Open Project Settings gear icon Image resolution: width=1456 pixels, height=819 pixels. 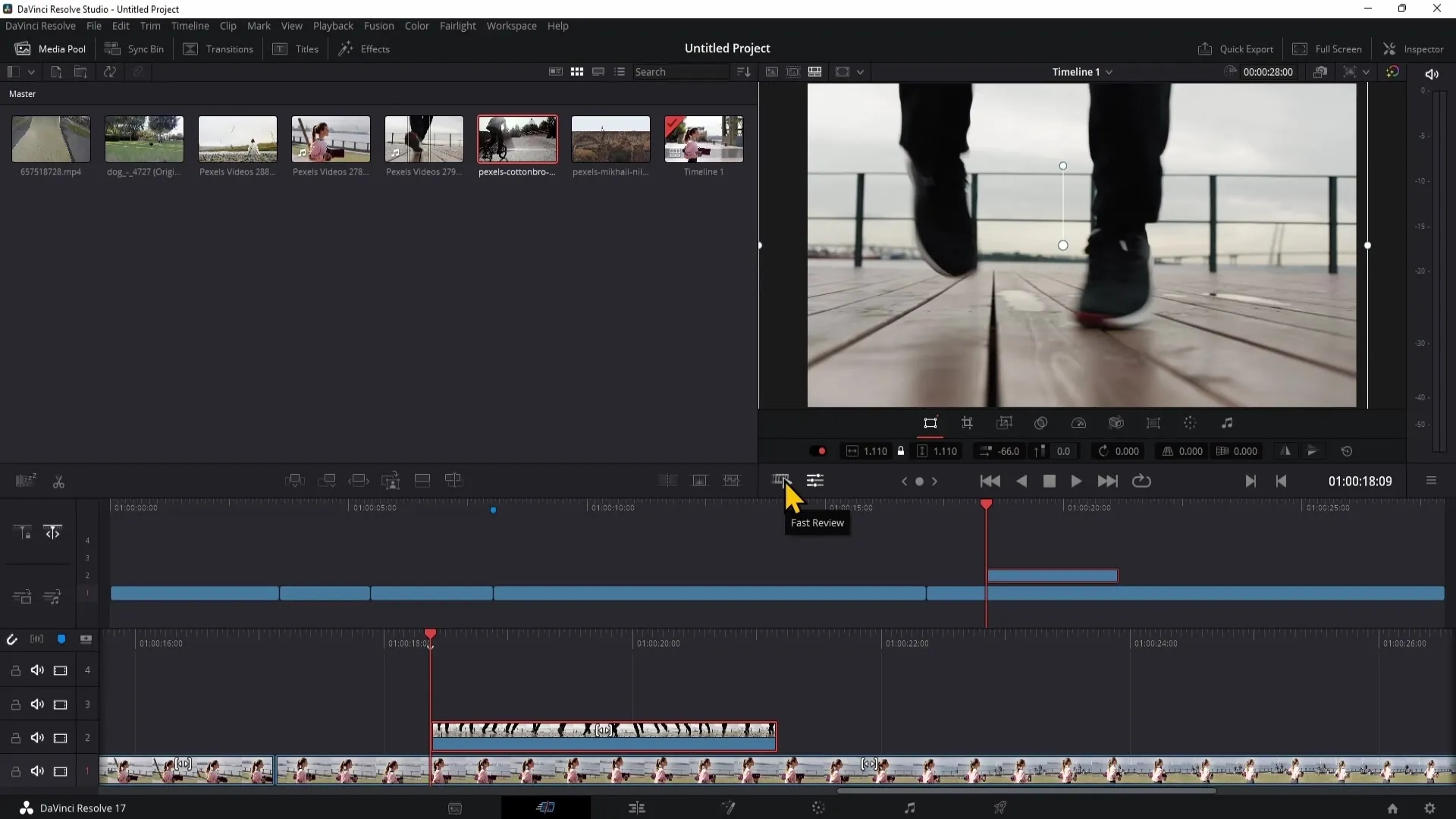point(1429,808)
